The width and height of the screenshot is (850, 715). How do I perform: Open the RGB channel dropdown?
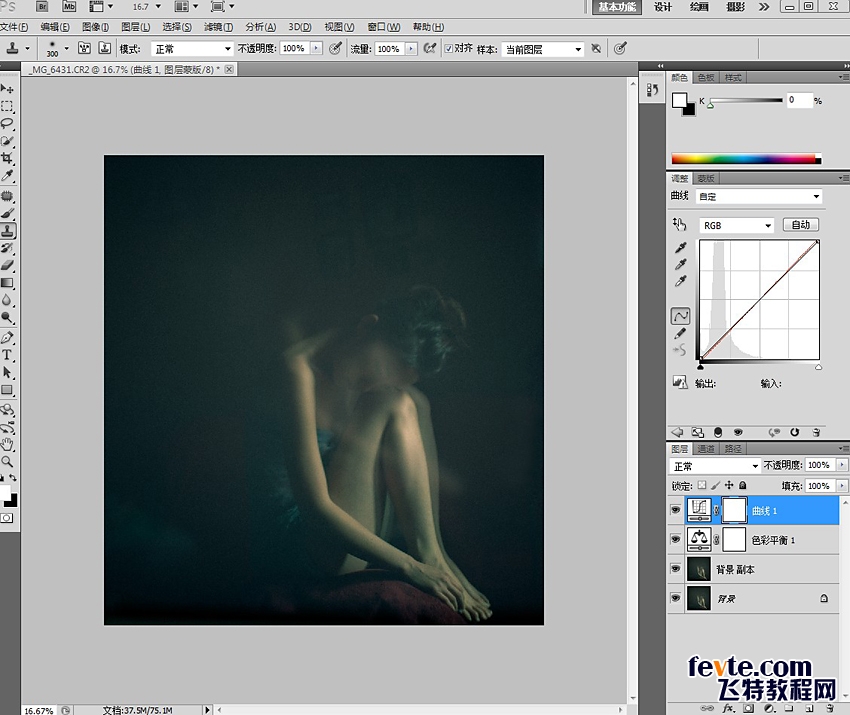click(736, 225)
